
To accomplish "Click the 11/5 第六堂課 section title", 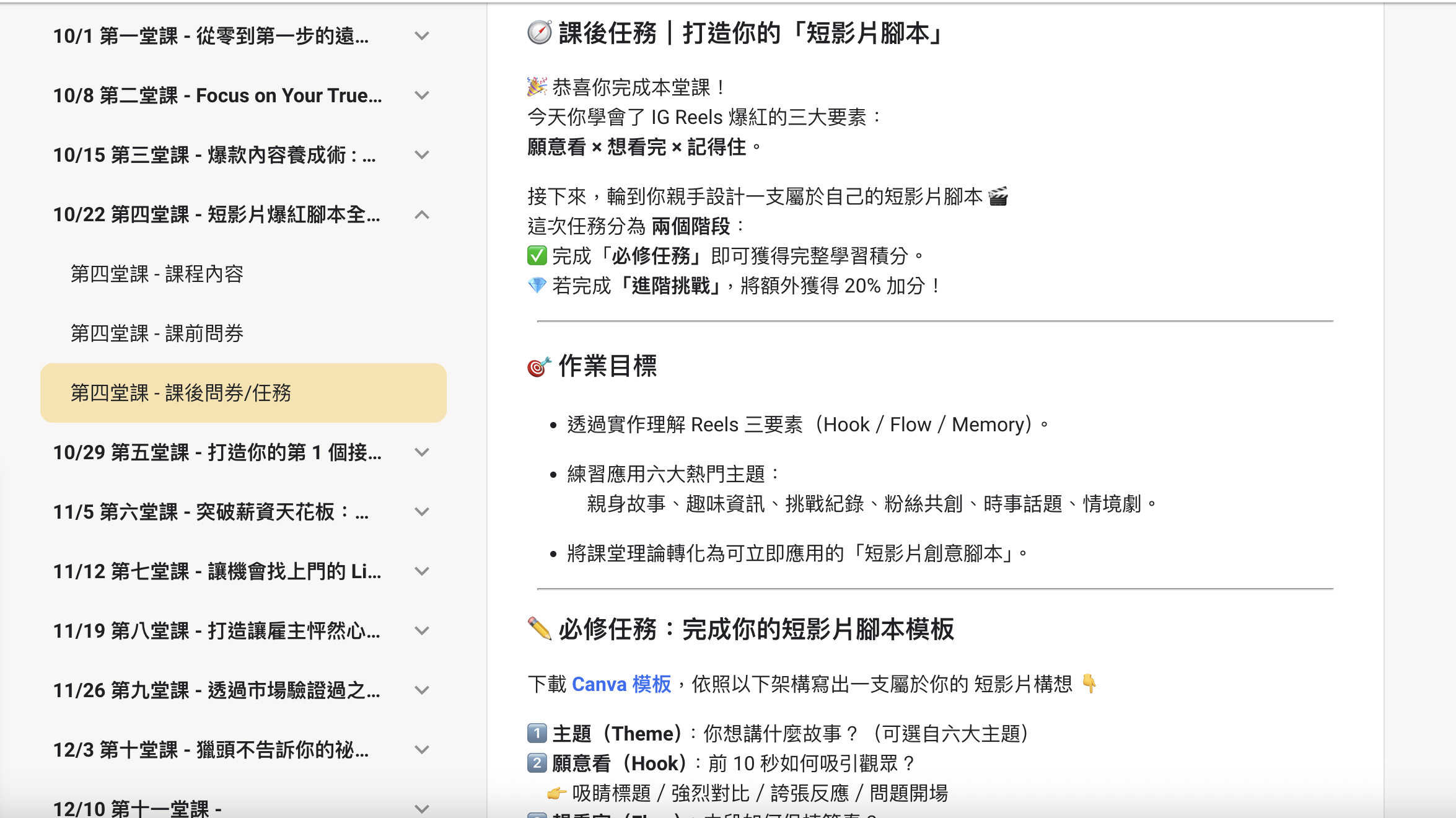I will [x=211, y=512].
